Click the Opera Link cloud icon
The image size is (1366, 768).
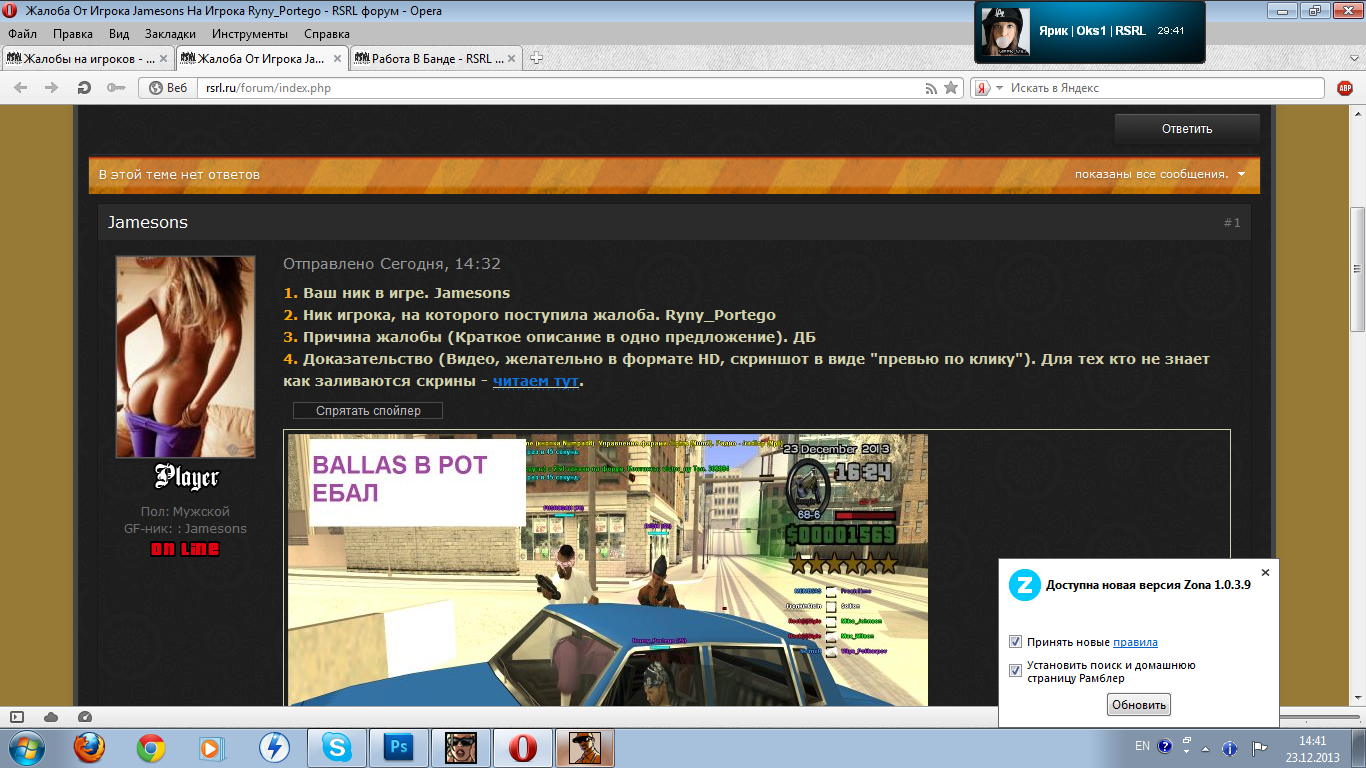click(x=51, y=717)
